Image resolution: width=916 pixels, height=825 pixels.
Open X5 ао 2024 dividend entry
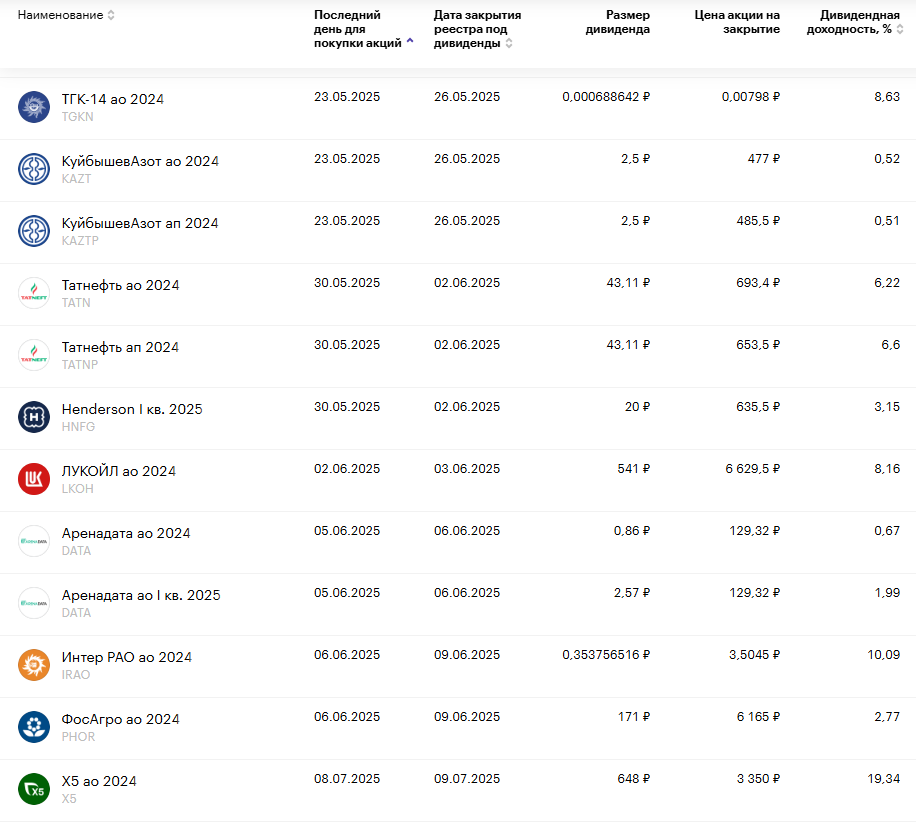pos(99,781)
